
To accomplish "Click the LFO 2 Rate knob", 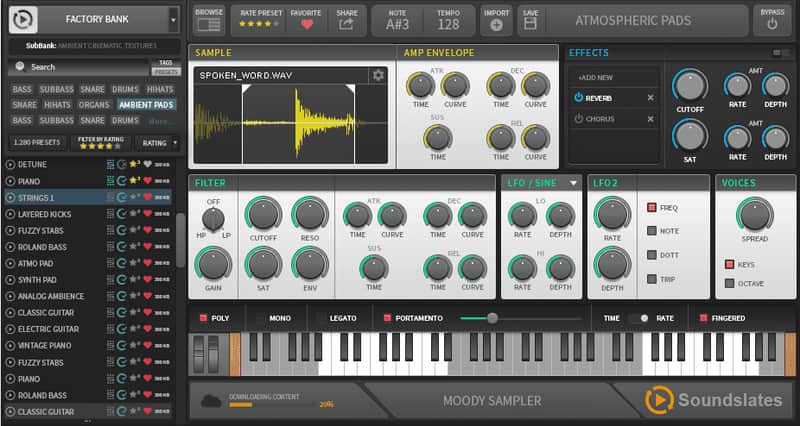I will point(612,215).
